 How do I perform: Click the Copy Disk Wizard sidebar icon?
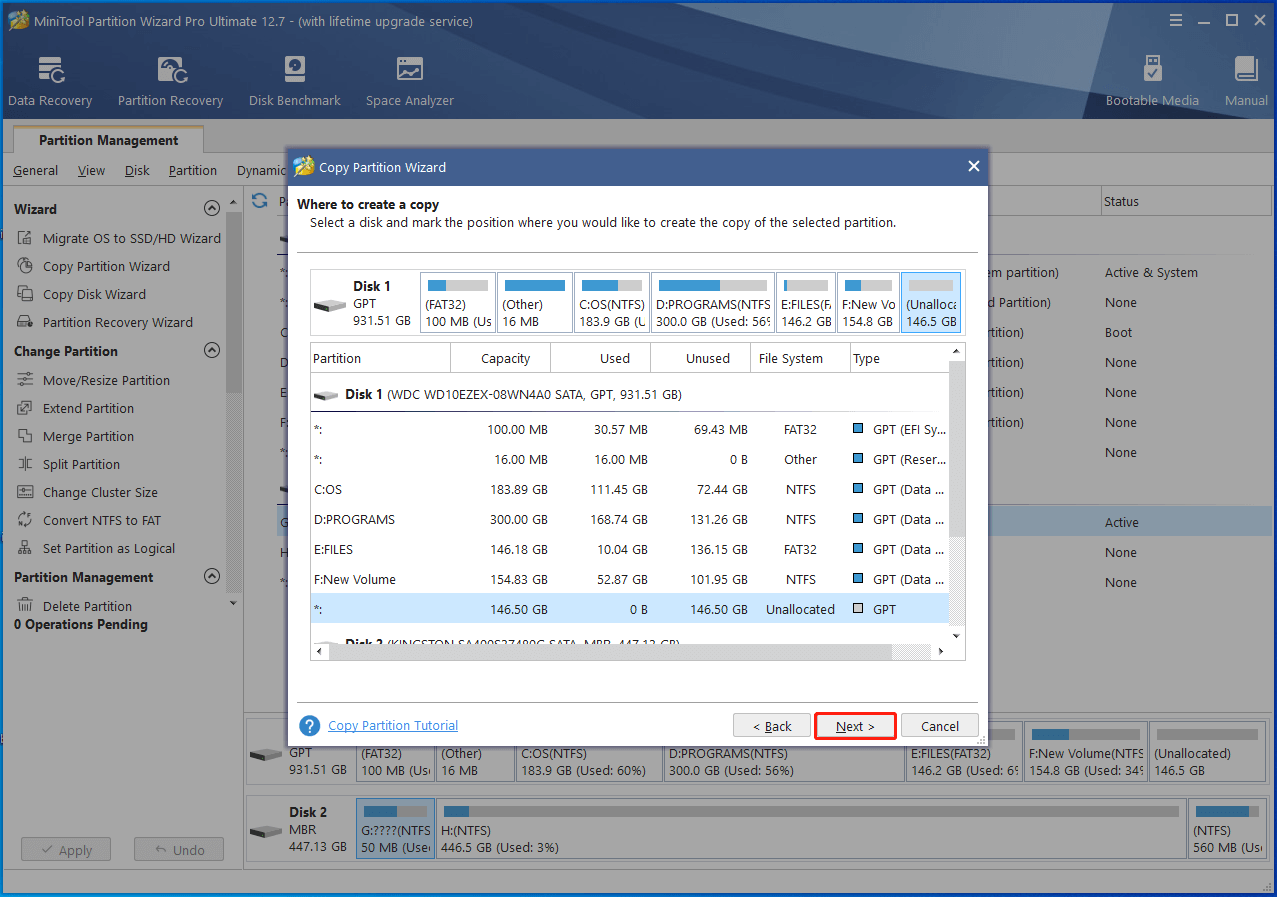(x=25, y=294)
